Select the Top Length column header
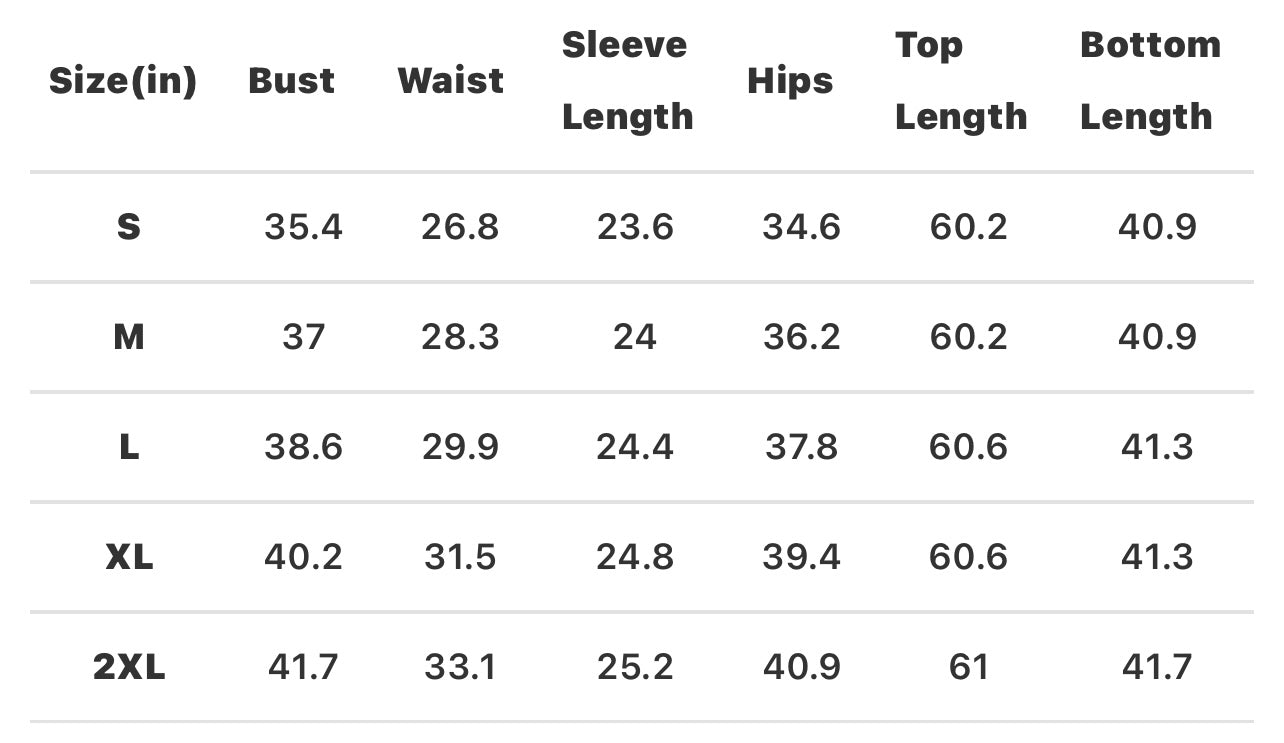This screenshot has width=1284, height=743. click(960, 81)
